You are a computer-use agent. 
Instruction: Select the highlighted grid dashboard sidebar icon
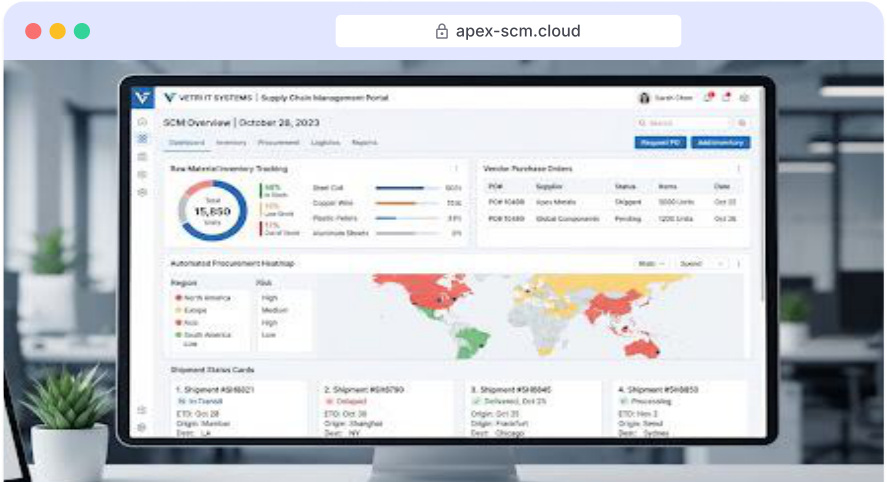(143, 139)
